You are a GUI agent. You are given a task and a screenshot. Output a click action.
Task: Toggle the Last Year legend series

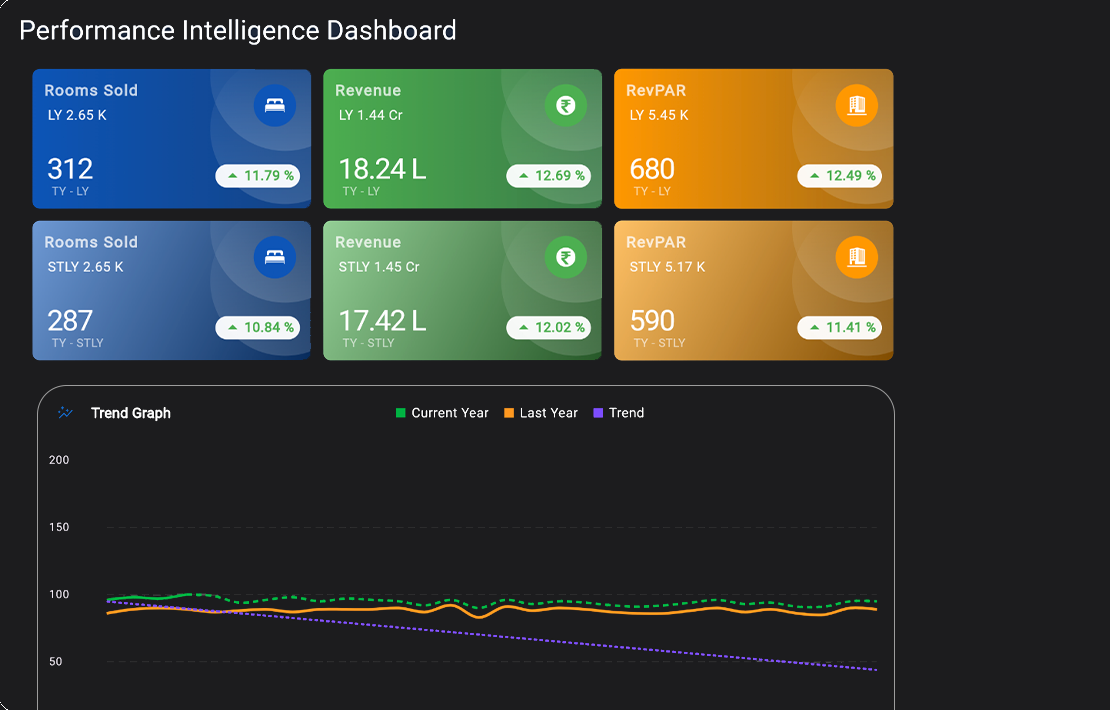[x=541, y=413]
